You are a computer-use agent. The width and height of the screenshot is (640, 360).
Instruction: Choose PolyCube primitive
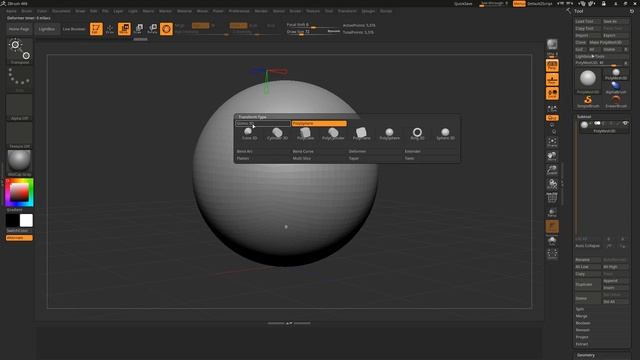pos(305,133)
